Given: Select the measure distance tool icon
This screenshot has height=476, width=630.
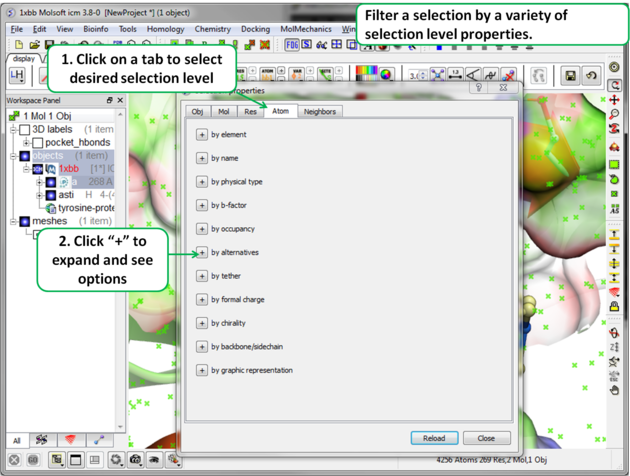Looking at the screenshot, I should [x=456, y=75].
